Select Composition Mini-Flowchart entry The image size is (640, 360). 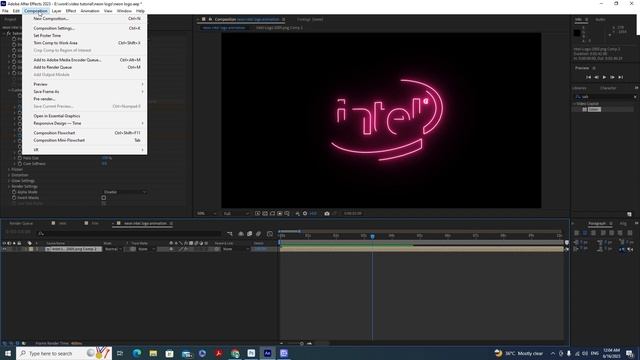coord(59,140)
